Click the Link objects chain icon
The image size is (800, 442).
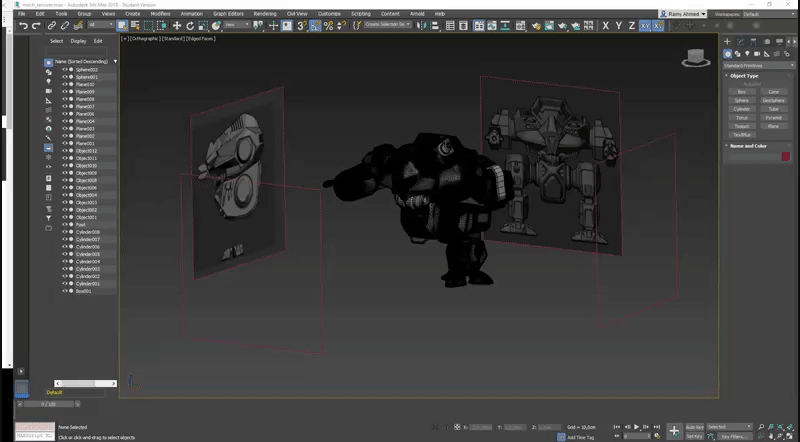point(52,25)
